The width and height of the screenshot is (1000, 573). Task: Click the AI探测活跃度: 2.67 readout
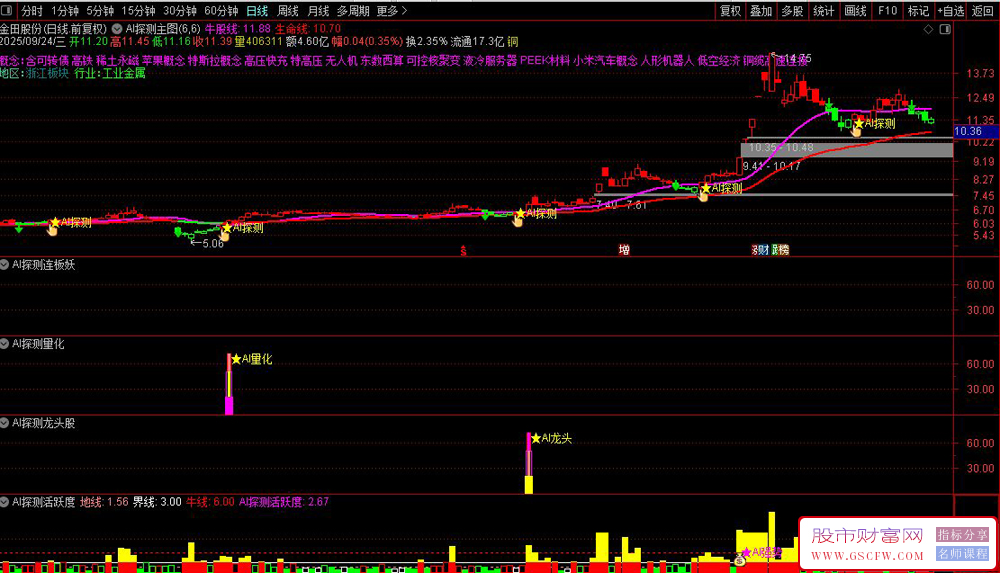click(x=284, y=502)
